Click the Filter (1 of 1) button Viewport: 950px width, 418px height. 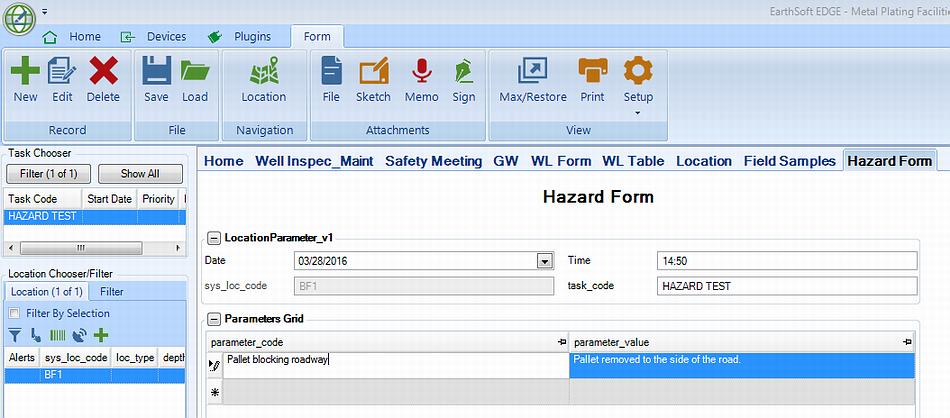point(48,174)
